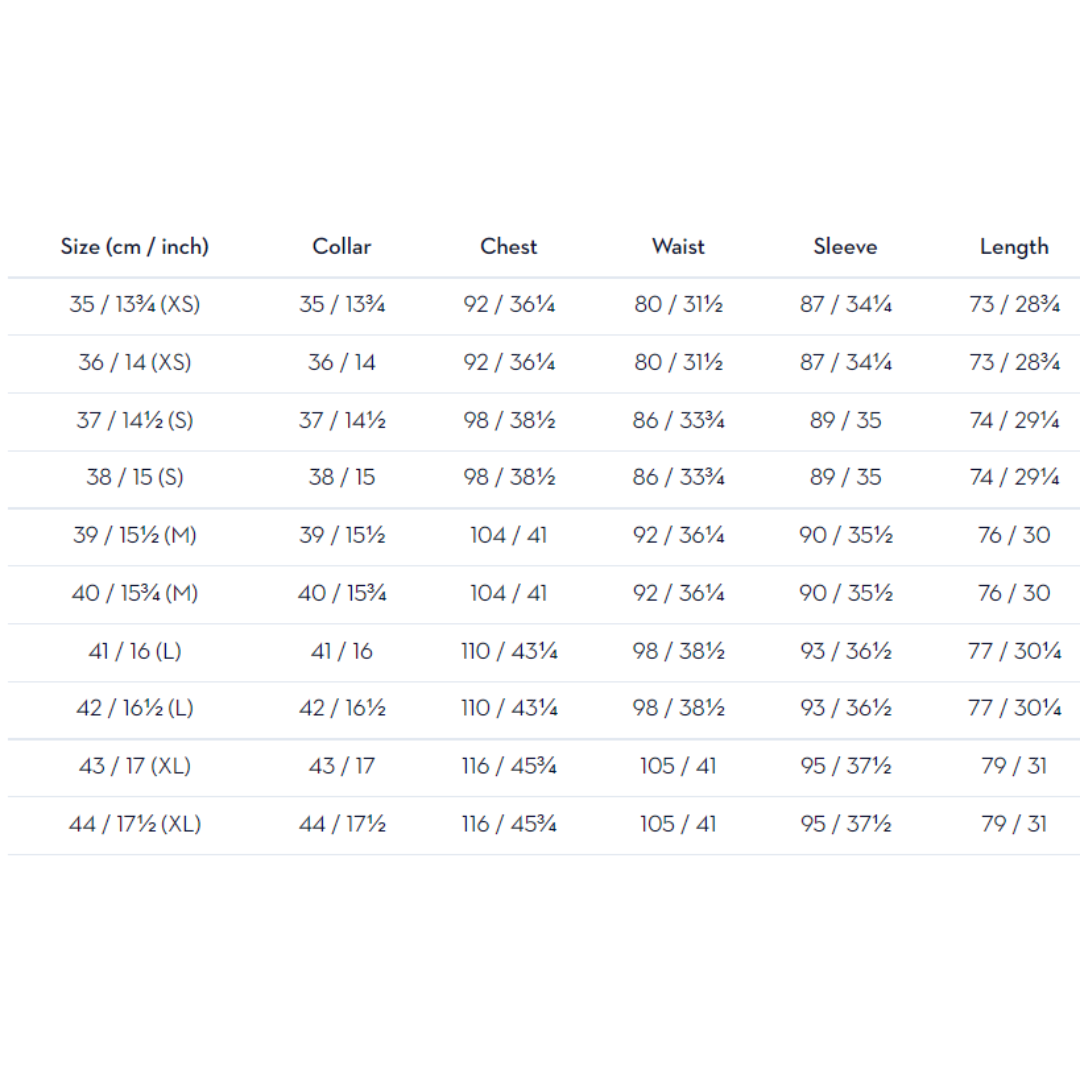The image size is (1080, 1080).
Task: Click the Size (cm / inch) column header
Action: (135, 247)
